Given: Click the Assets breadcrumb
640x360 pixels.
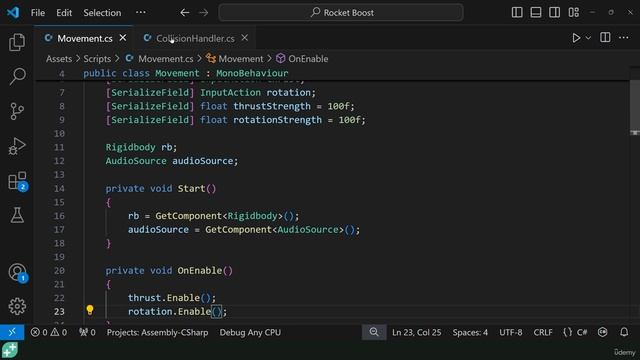Looking at the screenshot, I should [59, 59].
